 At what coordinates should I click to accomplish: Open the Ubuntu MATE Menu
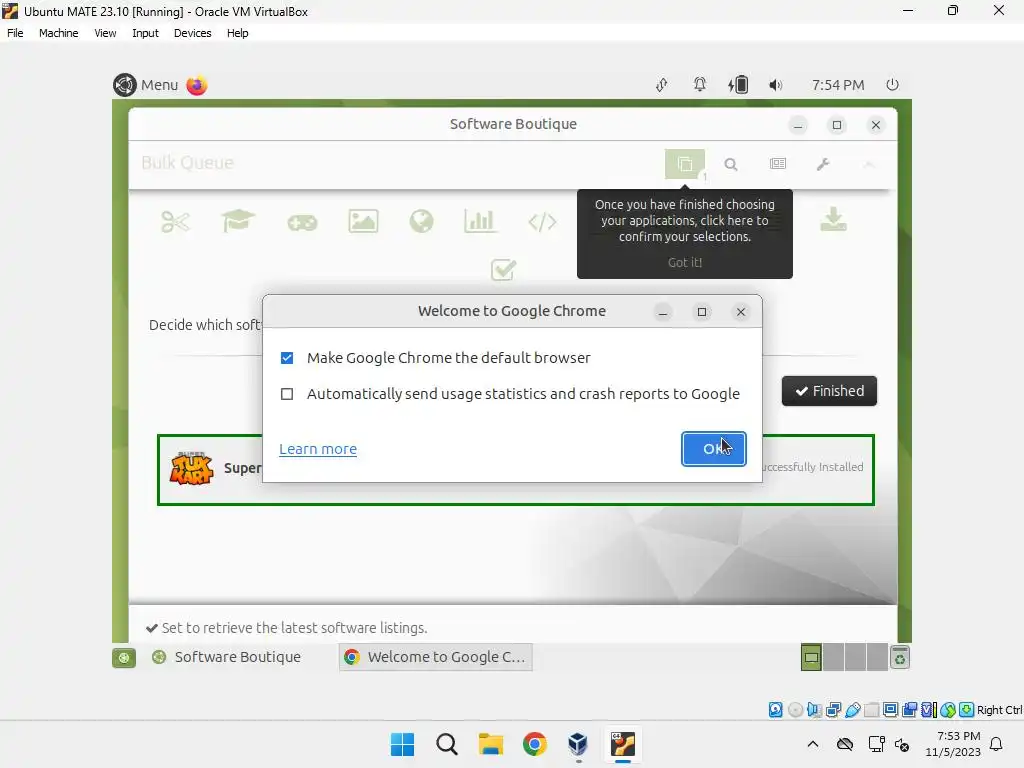tap(146, 85)
